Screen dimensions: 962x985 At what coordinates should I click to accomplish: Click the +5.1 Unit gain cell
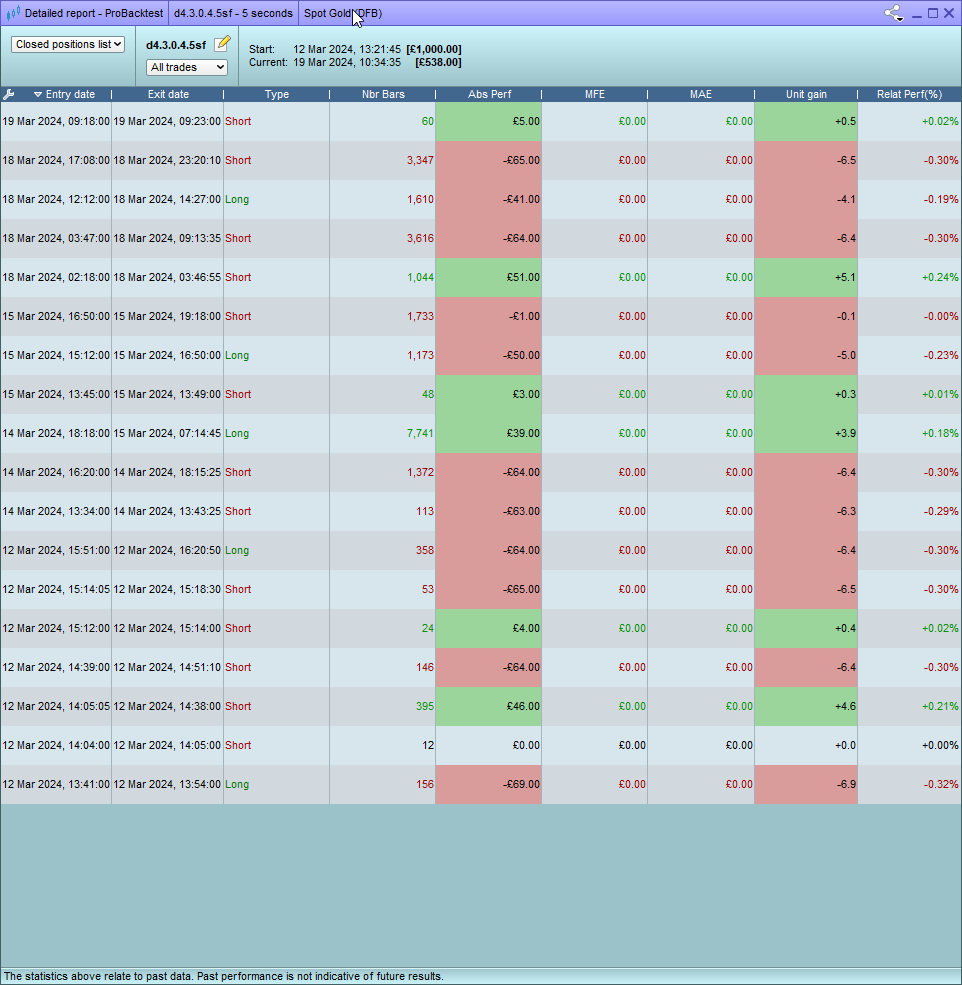pos(806,277)
